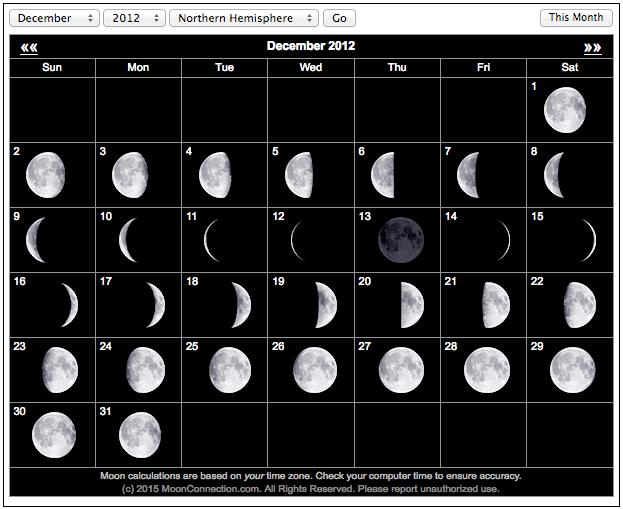The height and width of the screenshot is (509, 623).
Task: Go to next month with »» link
Action: tap(592, 48)
